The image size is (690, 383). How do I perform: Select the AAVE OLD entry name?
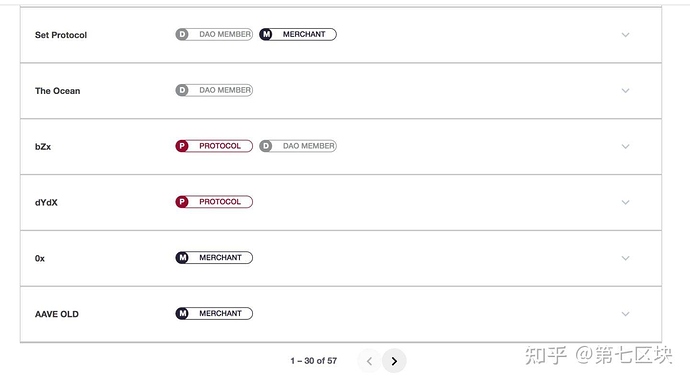point(57,314)
